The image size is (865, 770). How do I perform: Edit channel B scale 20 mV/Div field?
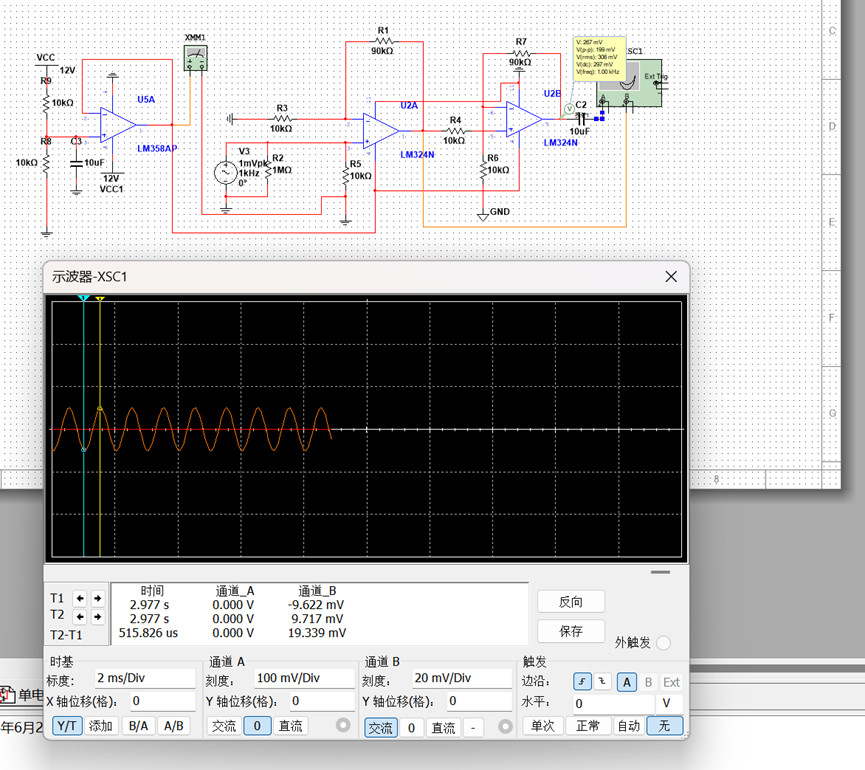coord(462,678)
